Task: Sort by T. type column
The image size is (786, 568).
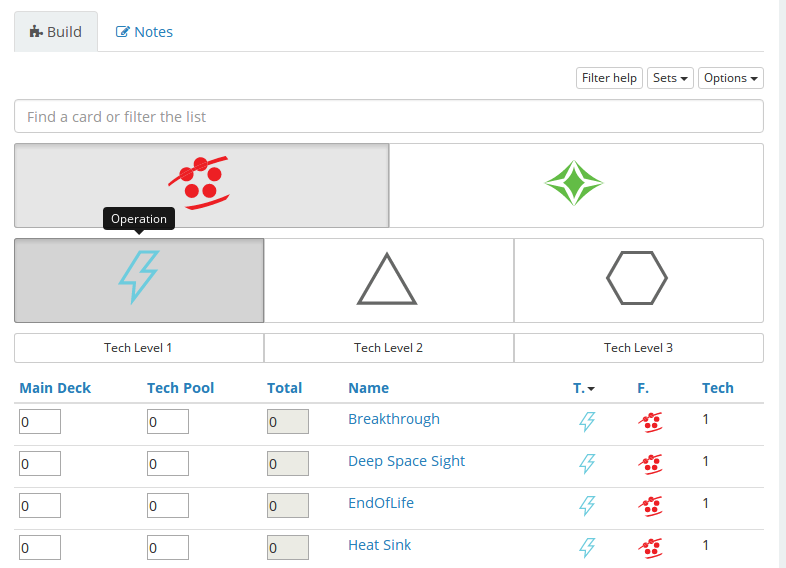Action: pos(583,388)
